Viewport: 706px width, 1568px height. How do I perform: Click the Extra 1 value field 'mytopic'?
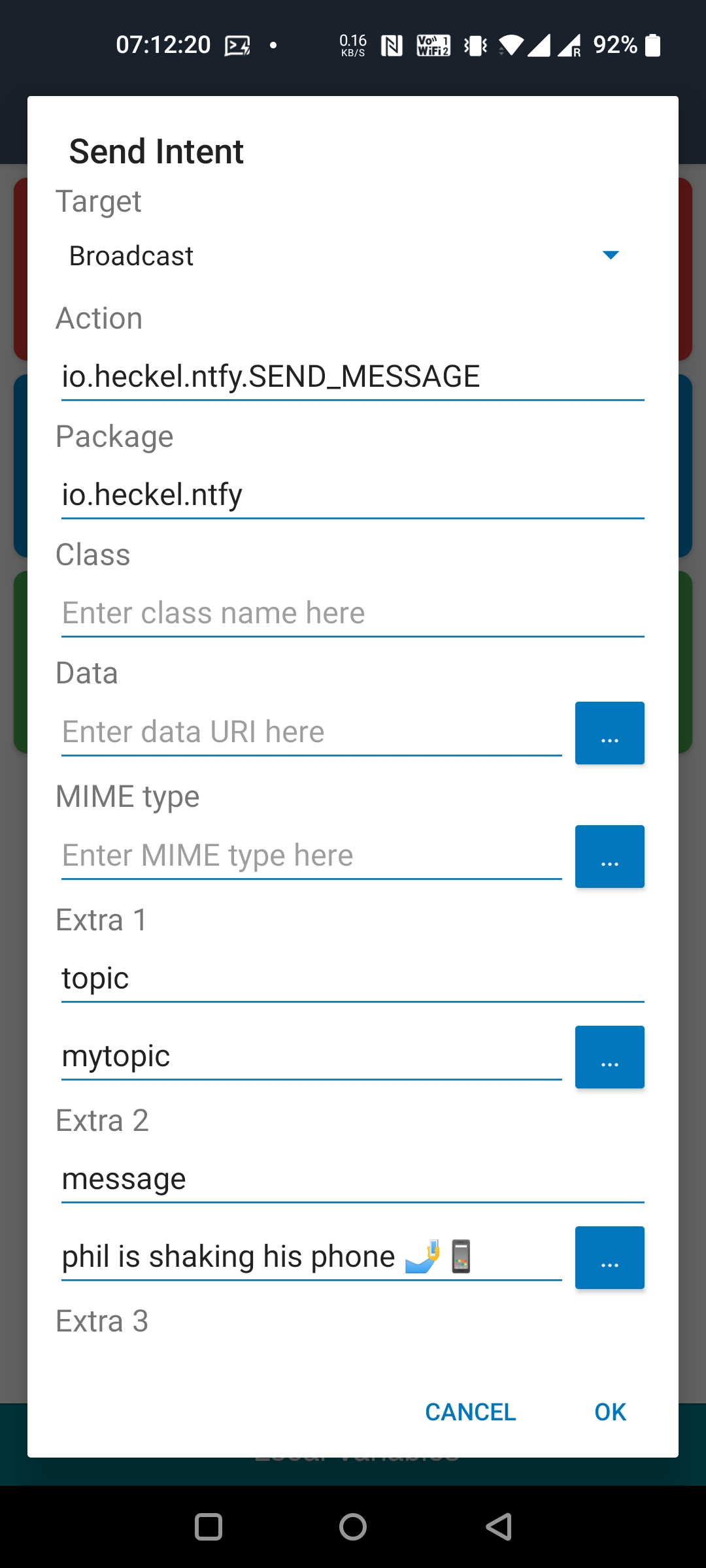pos(311,1056)
